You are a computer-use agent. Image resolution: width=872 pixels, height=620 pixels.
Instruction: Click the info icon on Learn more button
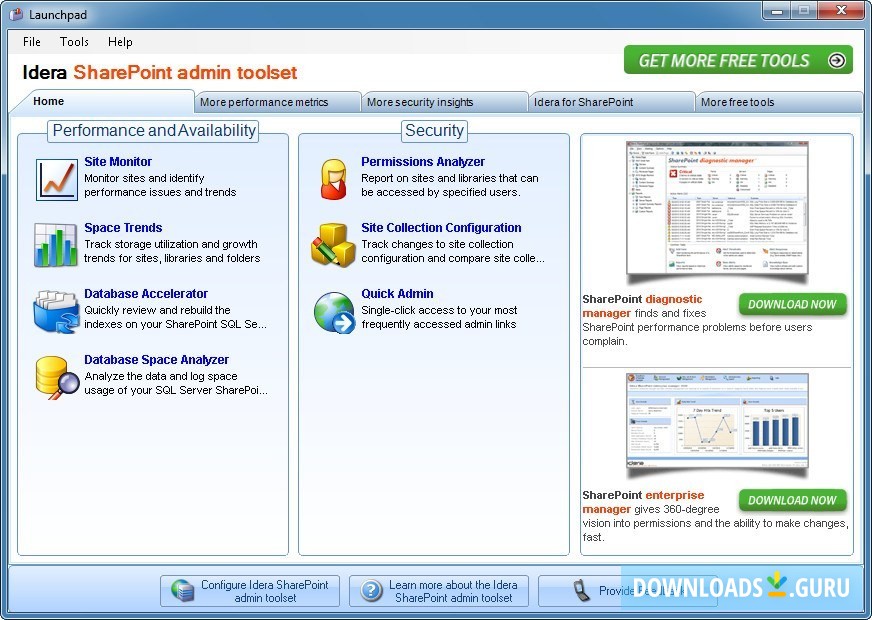367,590
